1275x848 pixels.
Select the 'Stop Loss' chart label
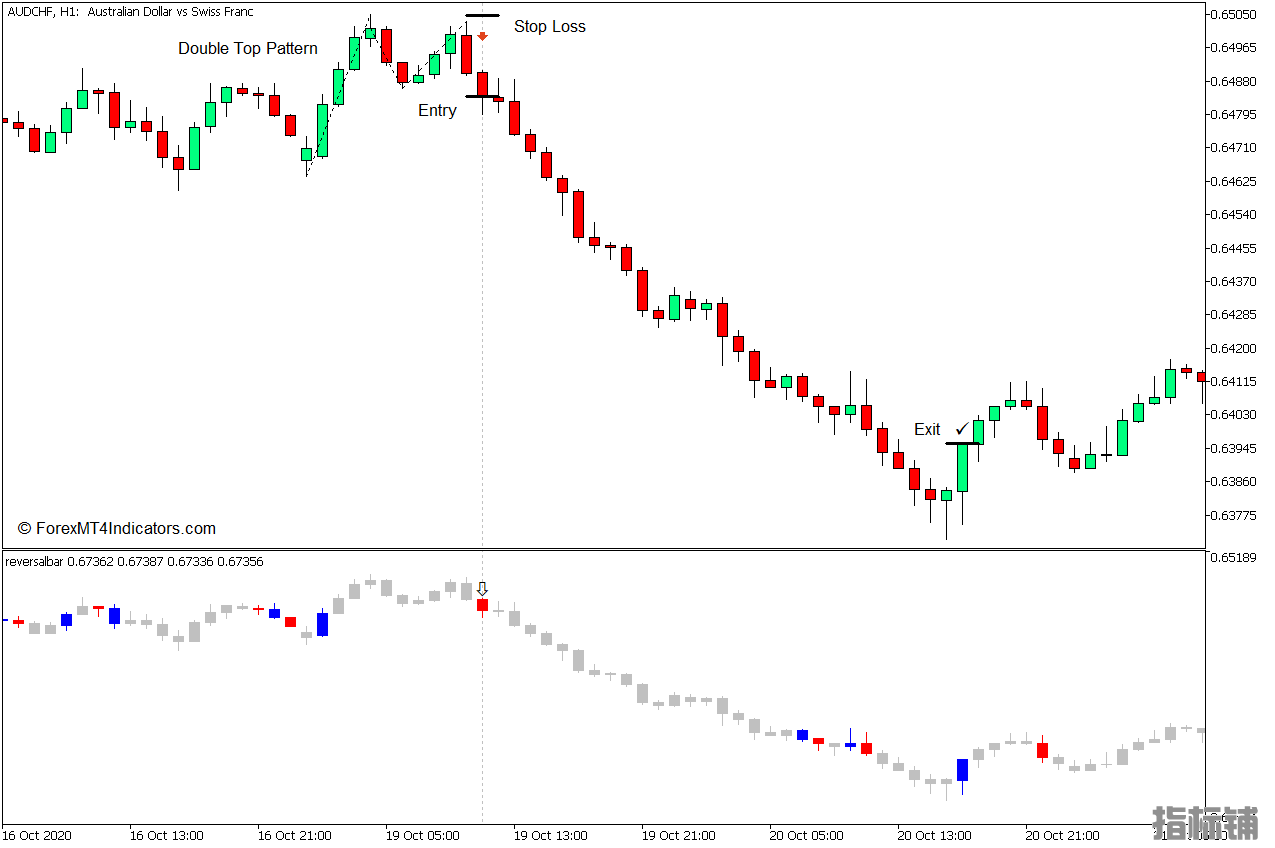[x=550, y=26]
